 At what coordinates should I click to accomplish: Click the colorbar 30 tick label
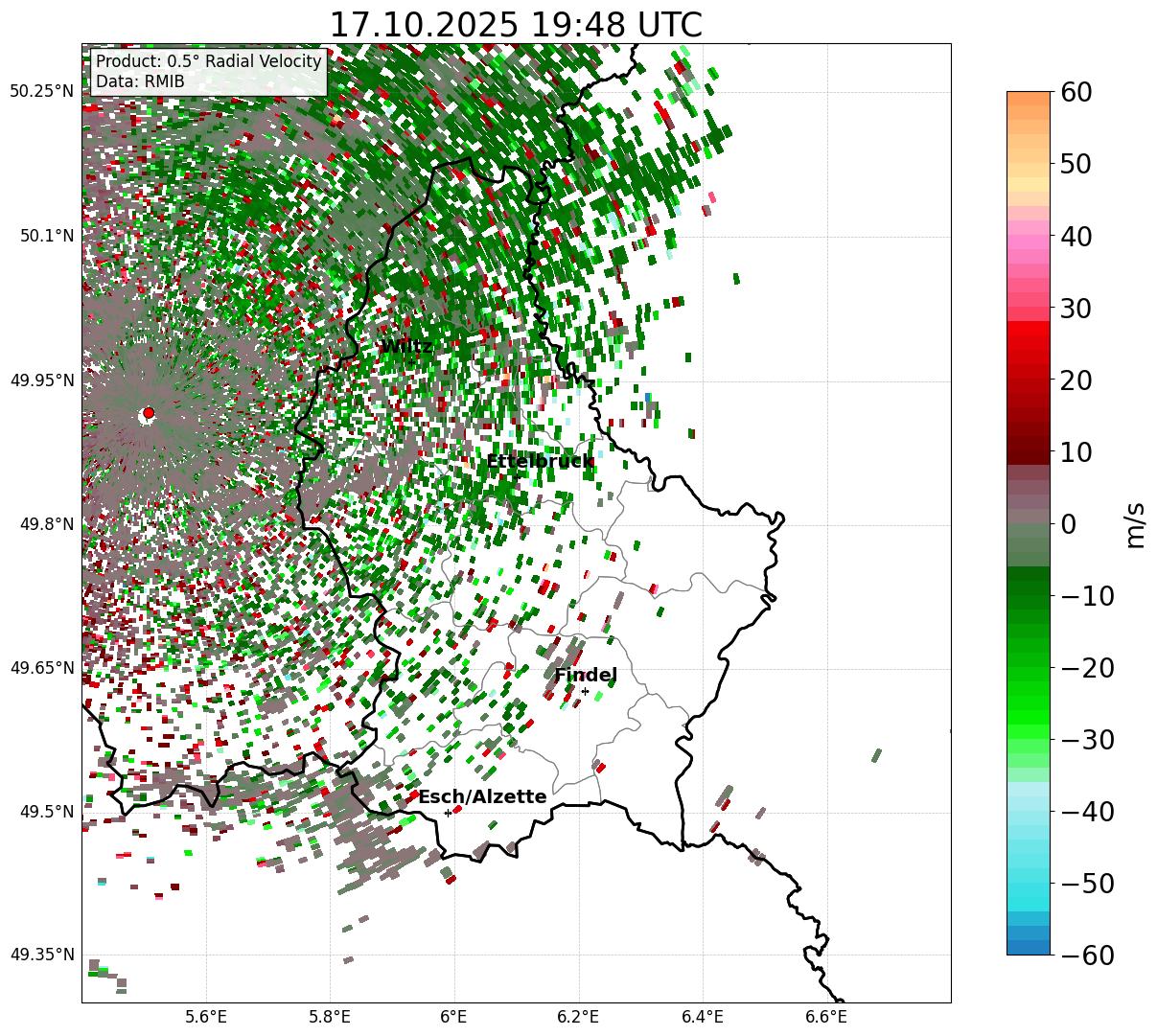pos(1076,308)
